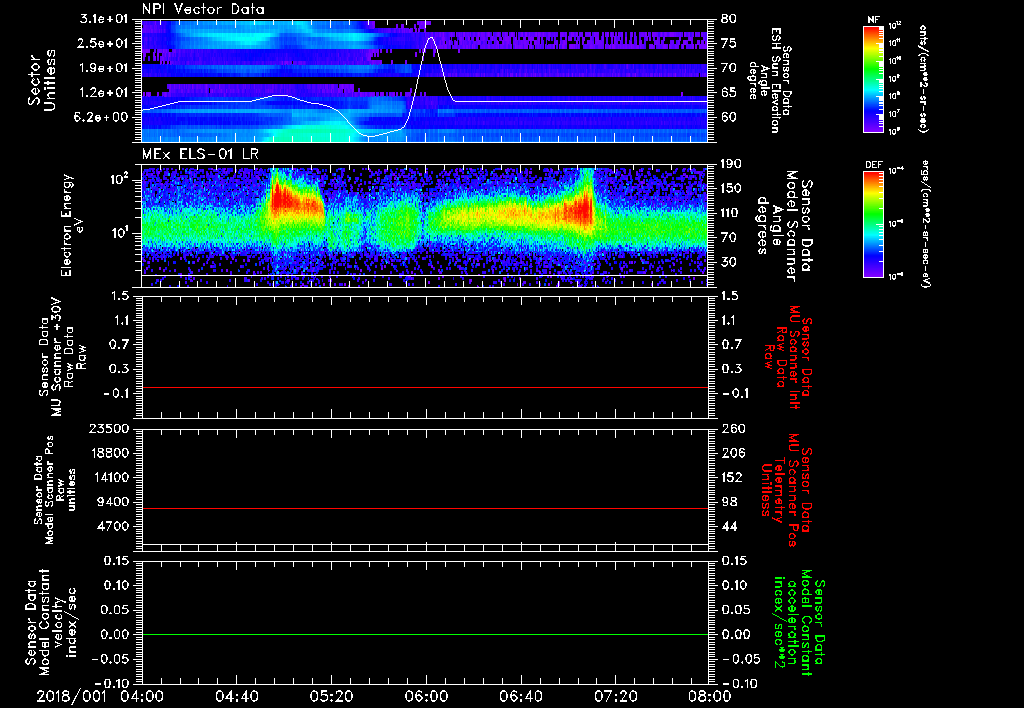This screenshot has width=1024, height=708.
Task: Click the '2018/001' date label
Action: (x=71, y=696)
